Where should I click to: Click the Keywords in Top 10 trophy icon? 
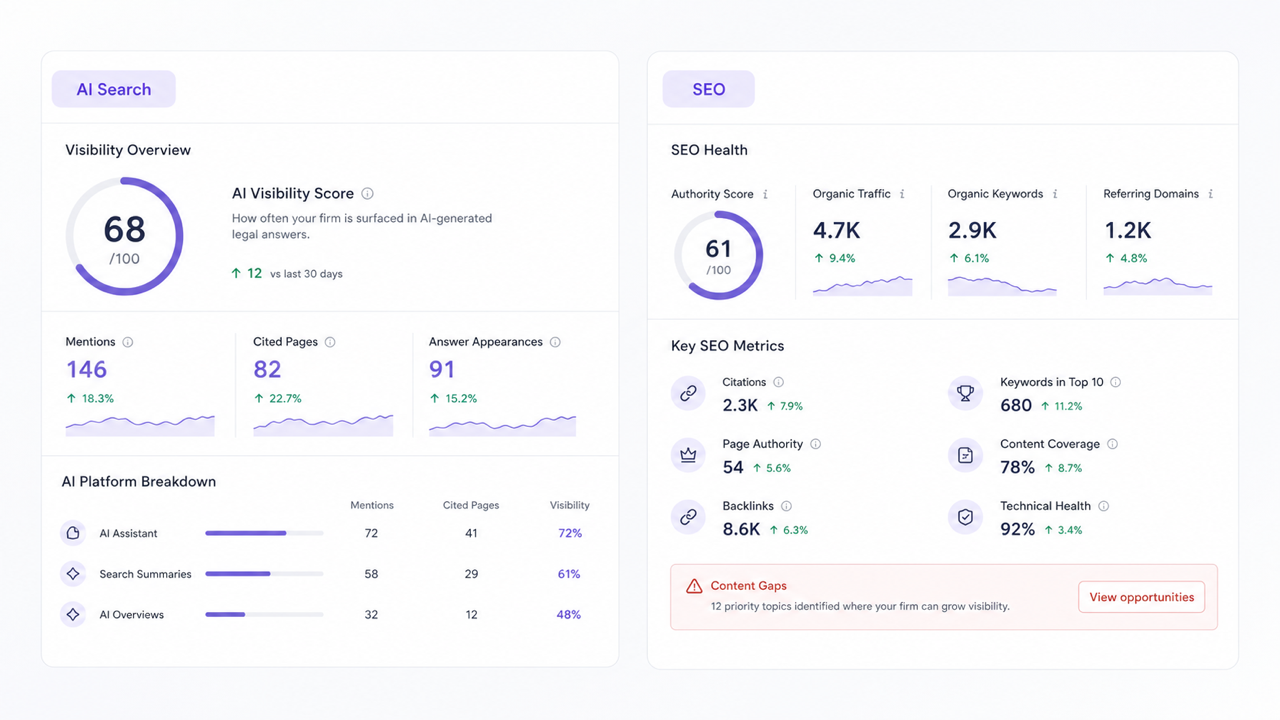coord(965,394)
